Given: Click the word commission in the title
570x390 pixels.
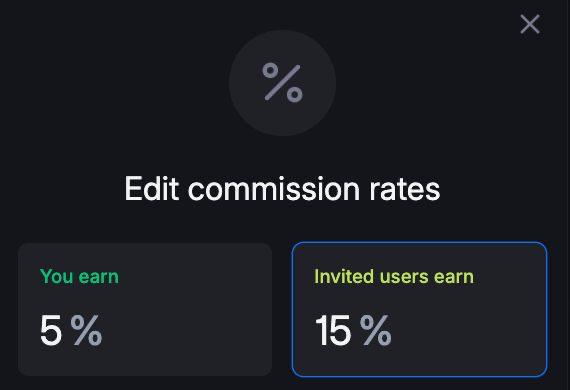Looking at the screenshot, I should [274, 189].
